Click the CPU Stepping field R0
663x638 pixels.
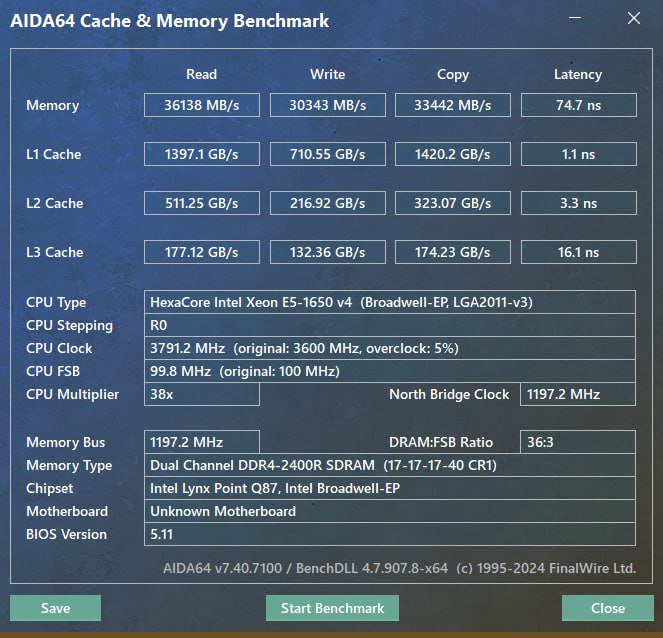click(x=390, y=325)
